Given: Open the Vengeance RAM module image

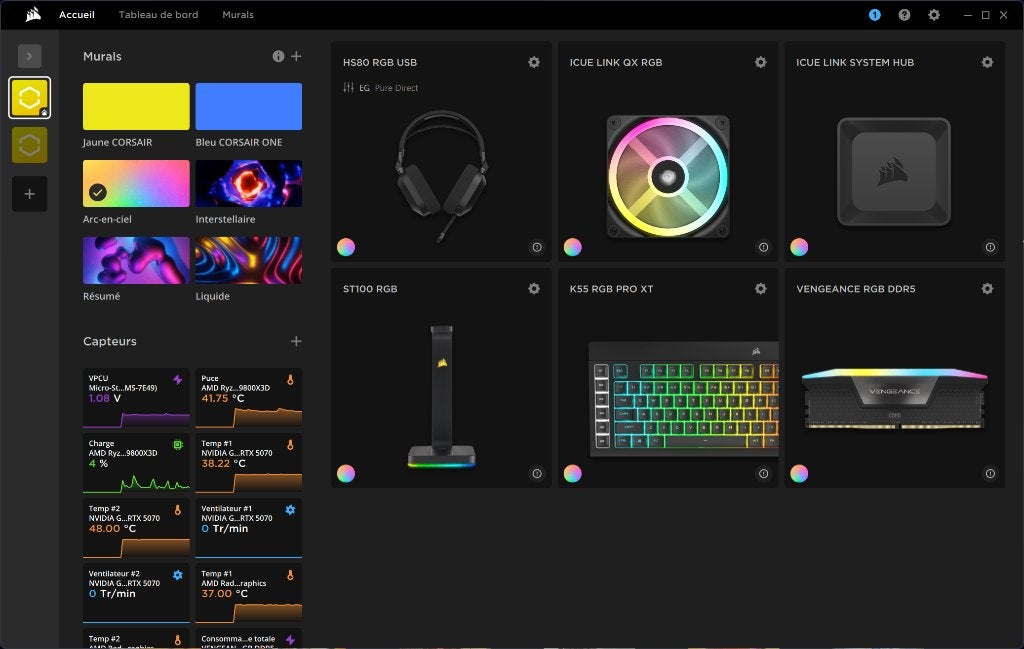Looking at the screenshot, I should [895, 398].
